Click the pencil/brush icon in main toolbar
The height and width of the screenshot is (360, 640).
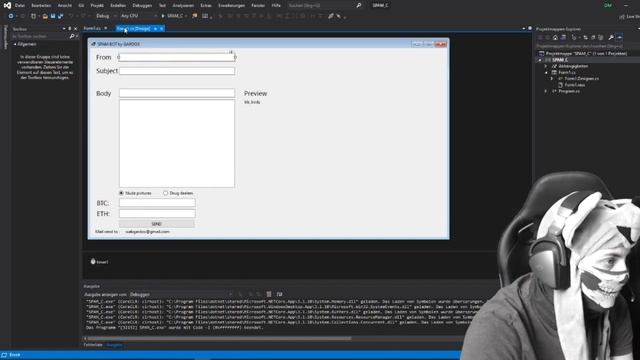point(331,16)
